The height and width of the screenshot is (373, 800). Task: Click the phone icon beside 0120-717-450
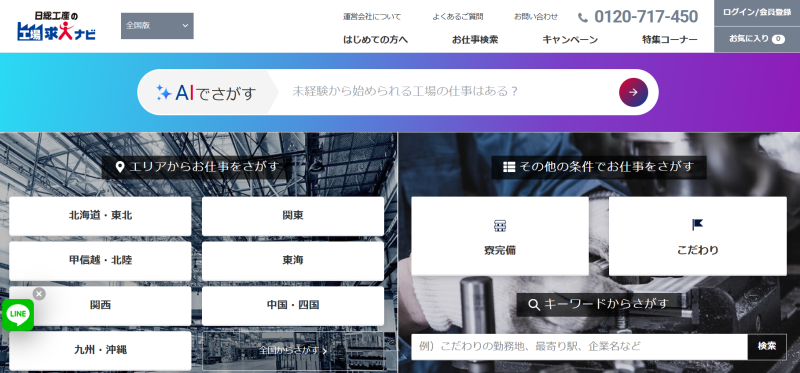click(583, 17)
